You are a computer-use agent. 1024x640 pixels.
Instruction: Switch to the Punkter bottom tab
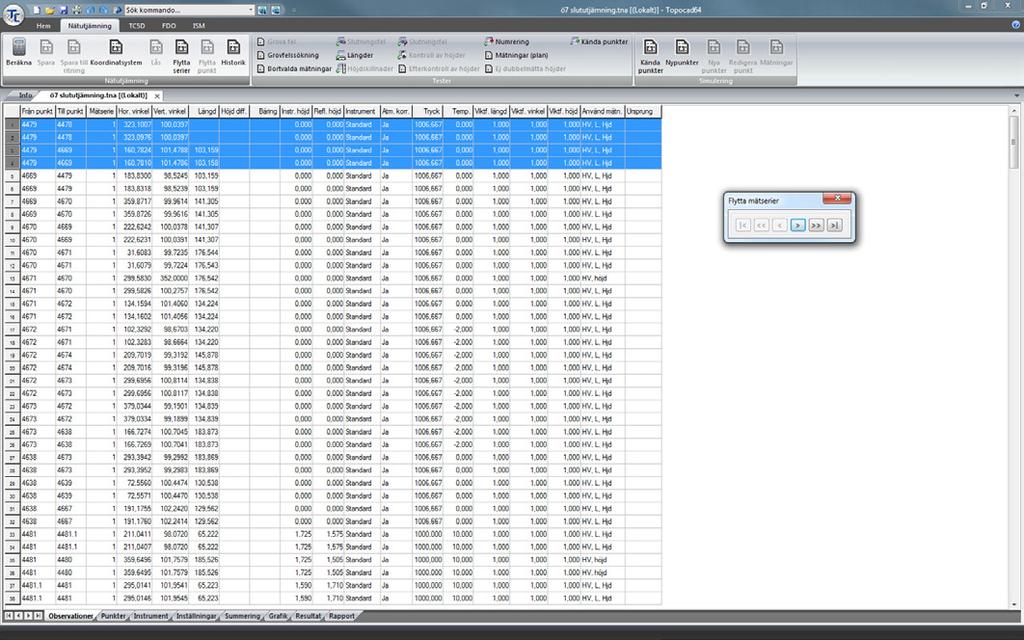click(x=114, y=616)
